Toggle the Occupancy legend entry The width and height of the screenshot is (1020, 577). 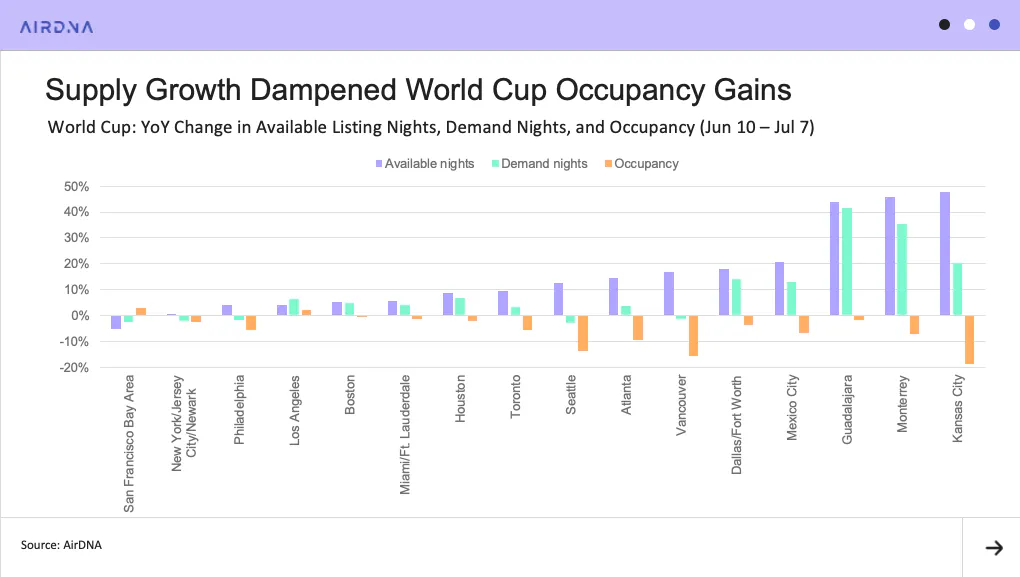pos(642,164)
